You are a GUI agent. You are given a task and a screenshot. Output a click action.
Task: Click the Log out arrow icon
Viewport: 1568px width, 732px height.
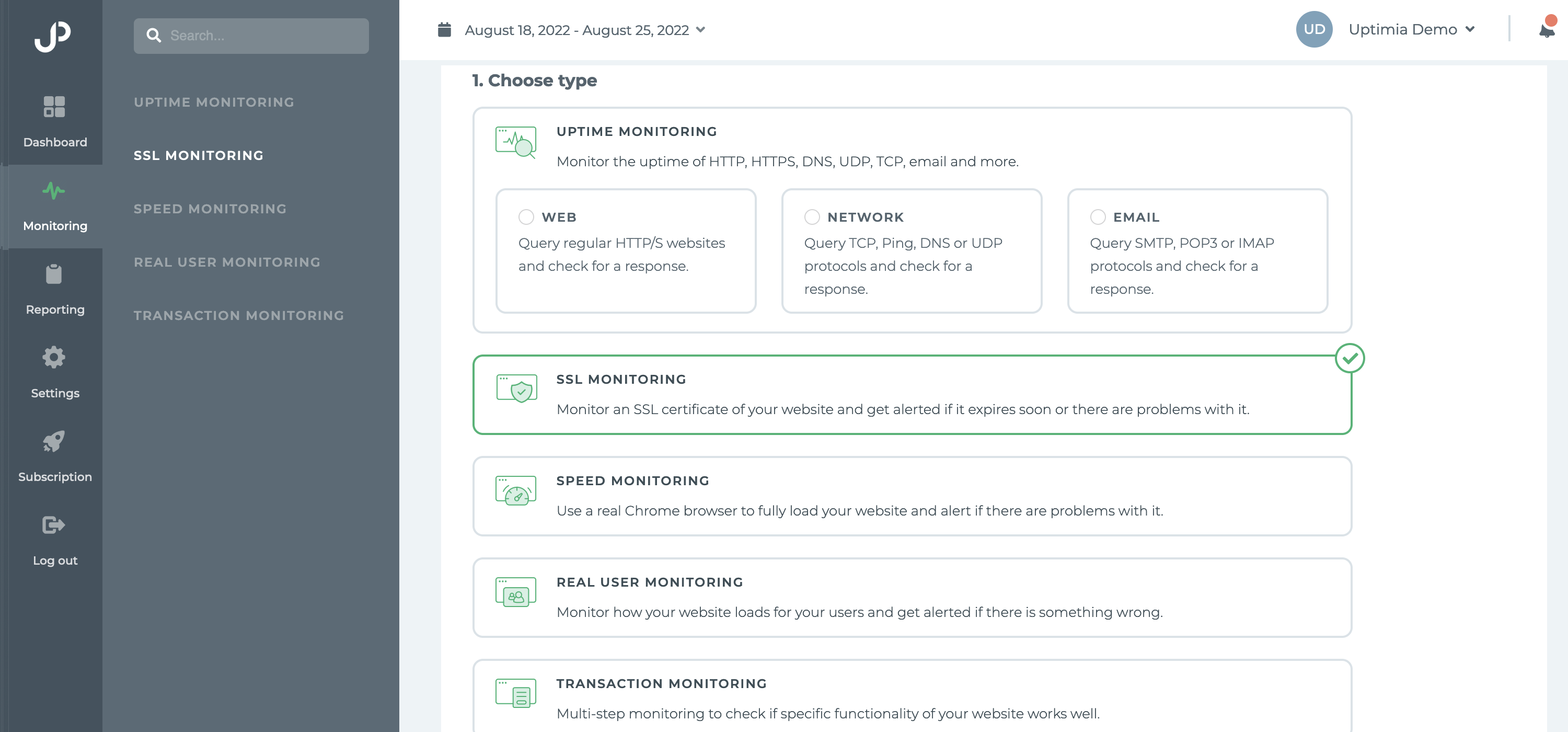(53, 524)
